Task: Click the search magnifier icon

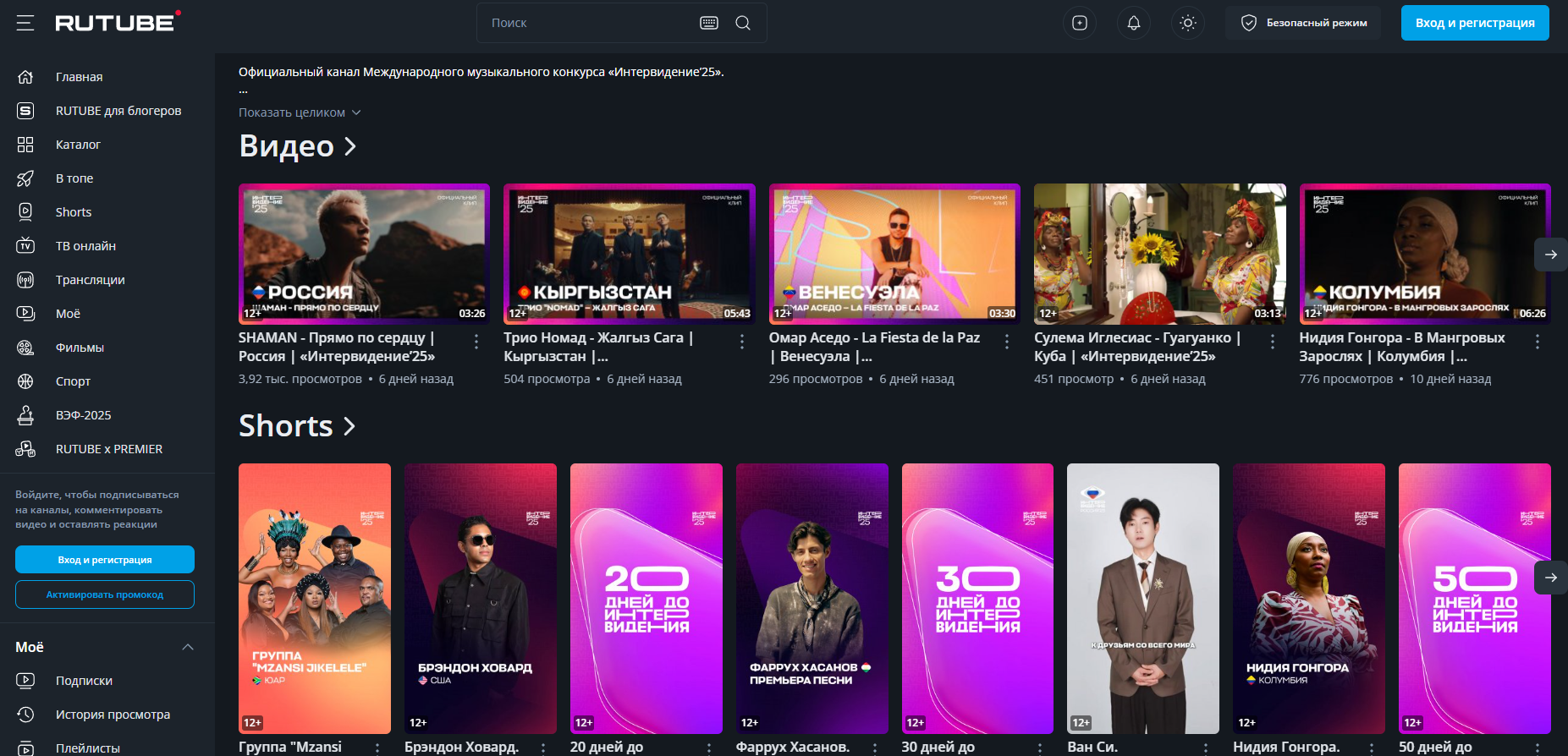Action: 743,23
